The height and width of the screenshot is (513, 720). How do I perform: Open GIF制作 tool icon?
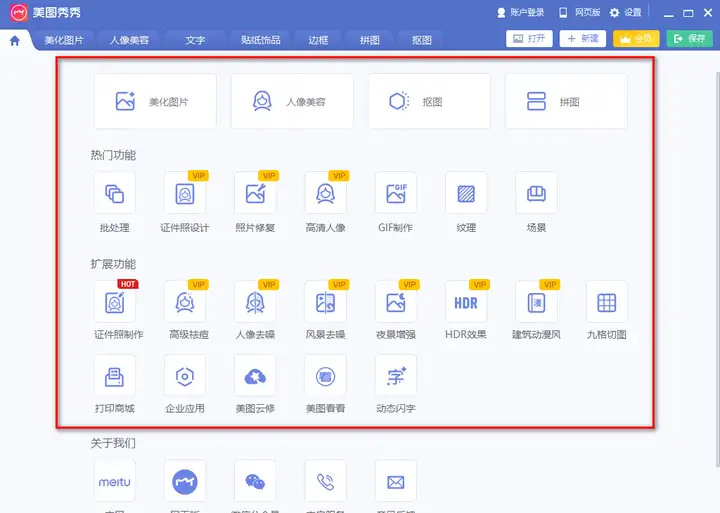396,193
